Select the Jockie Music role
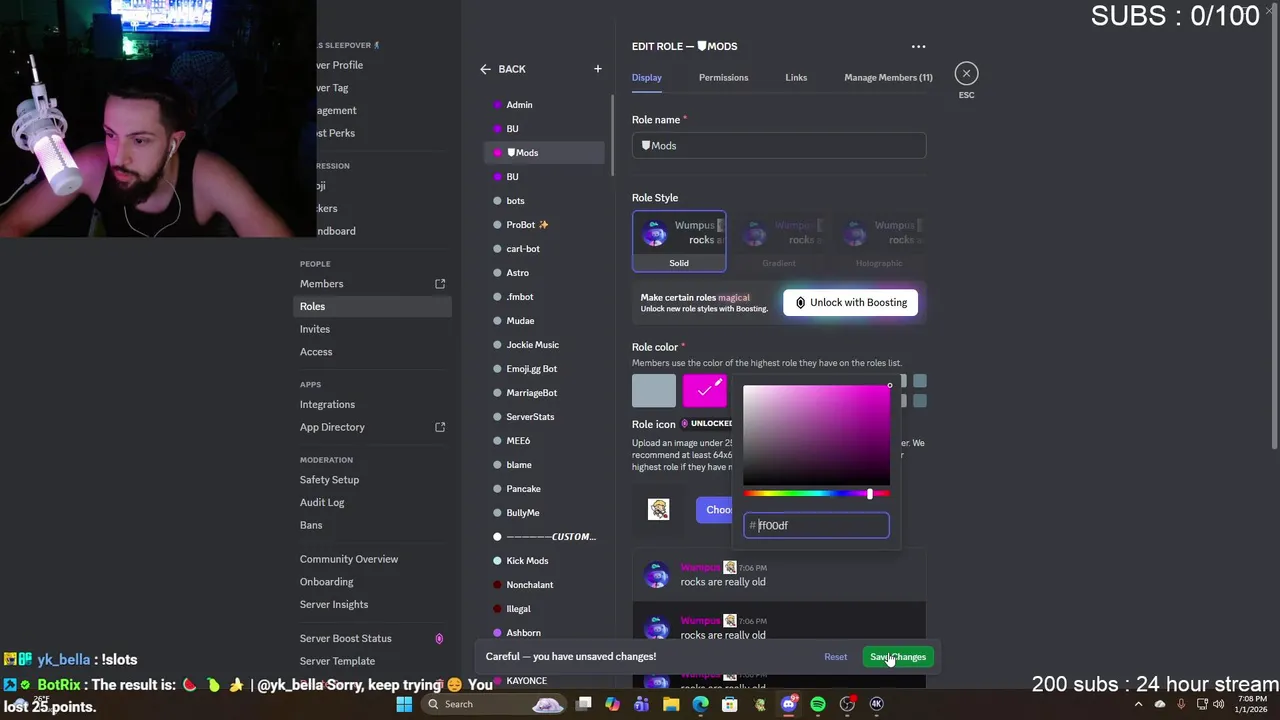 545,345
